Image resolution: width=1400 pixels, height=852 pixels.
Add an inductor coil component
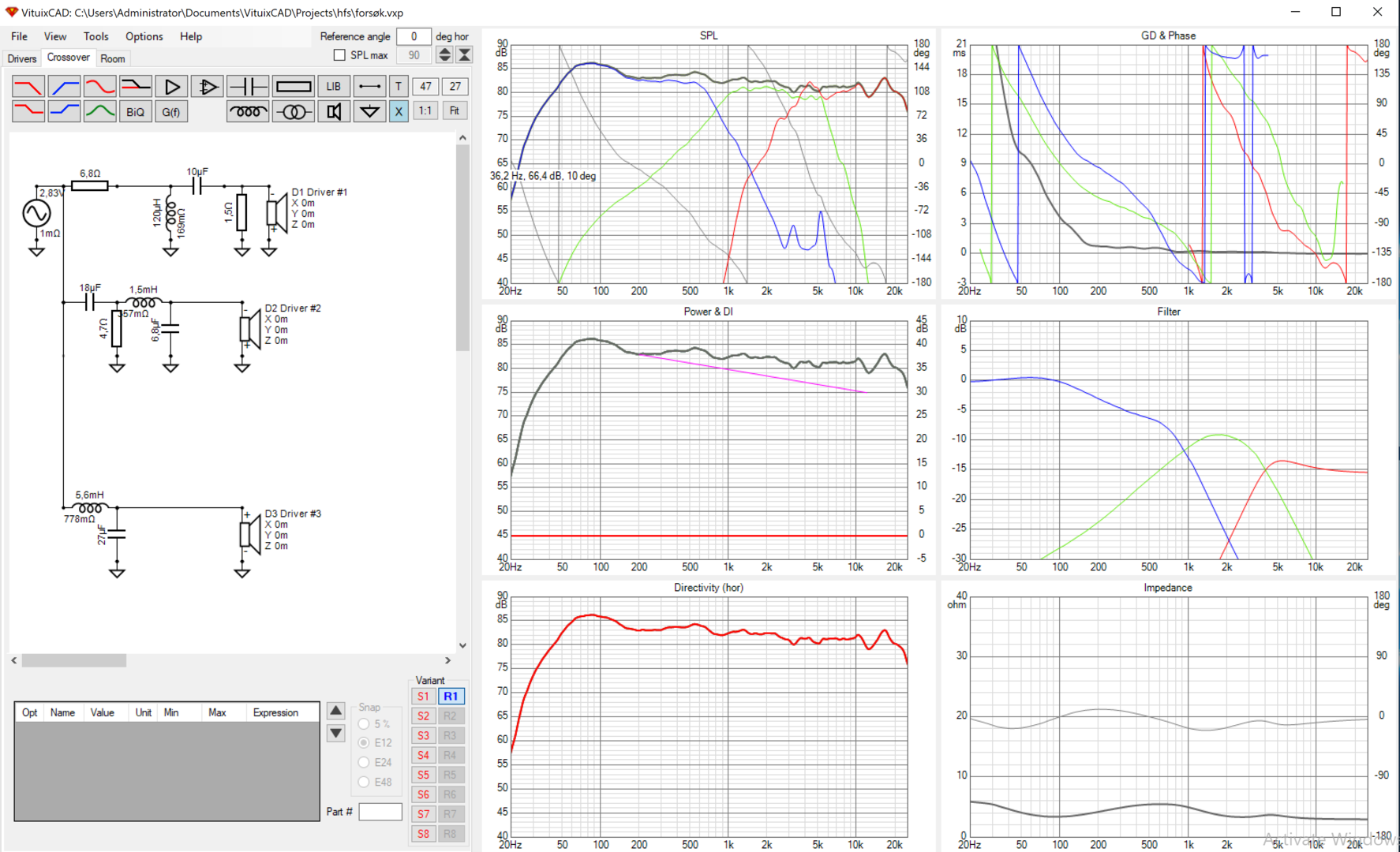248,111
